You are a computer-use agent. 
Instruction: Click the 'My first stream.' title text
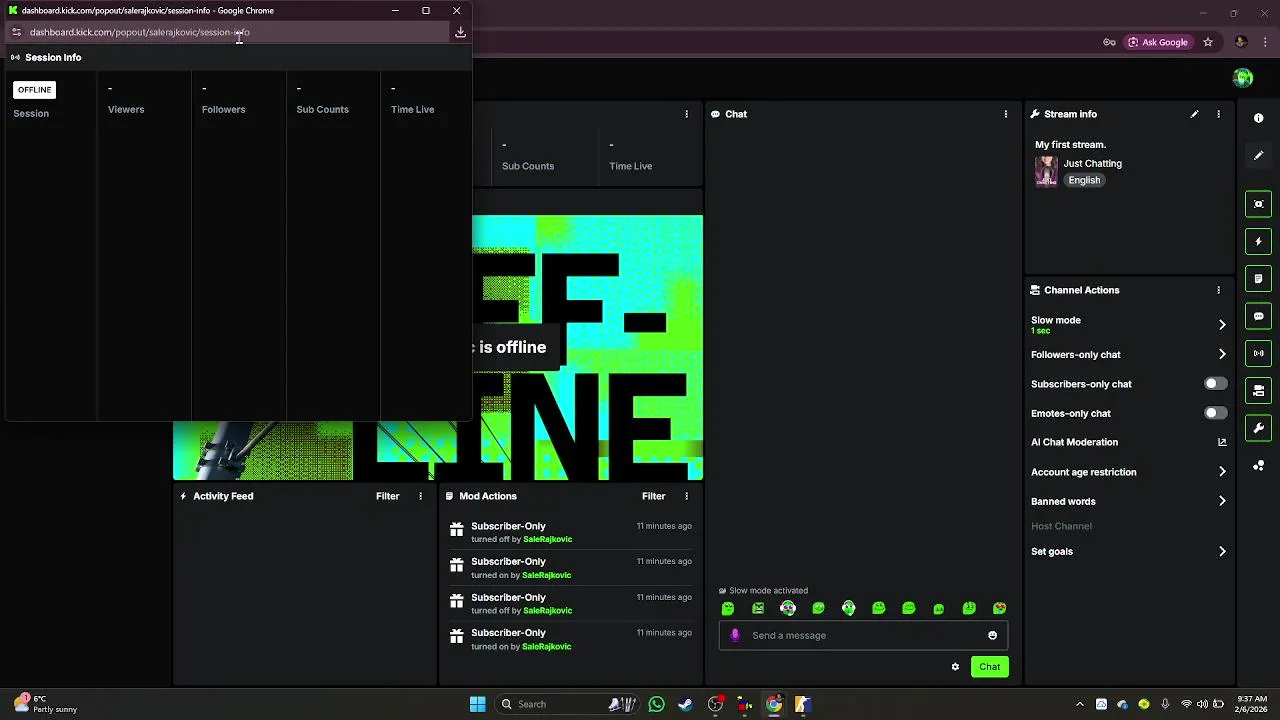pyautogui.click(x=1070, y=145)
